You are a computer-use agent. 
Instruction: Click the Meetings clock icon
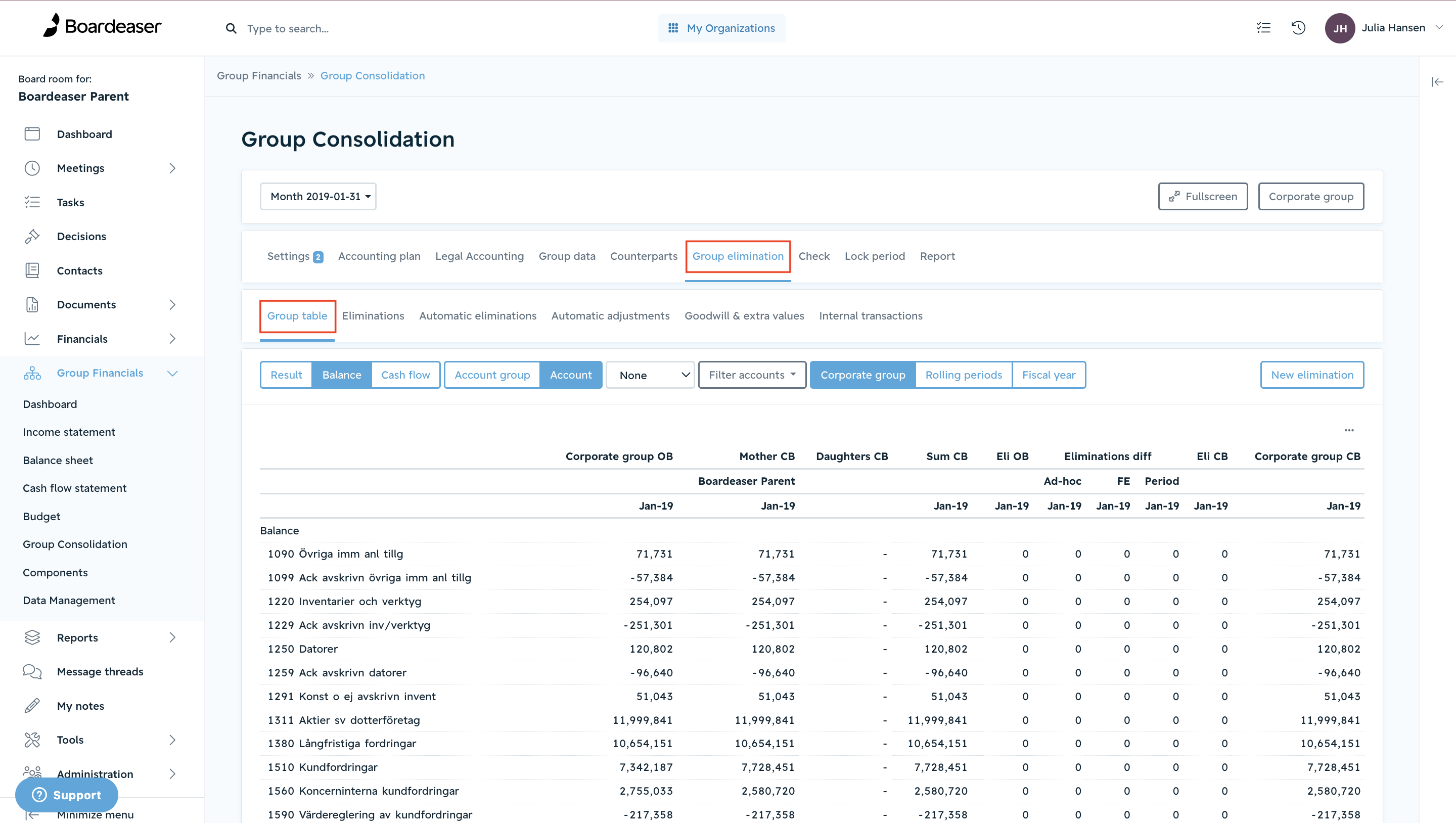coord(32,168)
